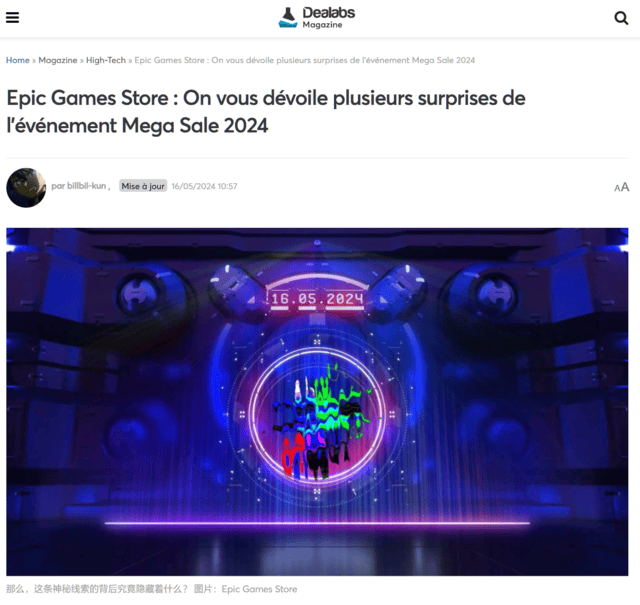Open the Mega Sale vault hero image
The width and height of the screenshot is (640, 605).
(x=317, y=402)
